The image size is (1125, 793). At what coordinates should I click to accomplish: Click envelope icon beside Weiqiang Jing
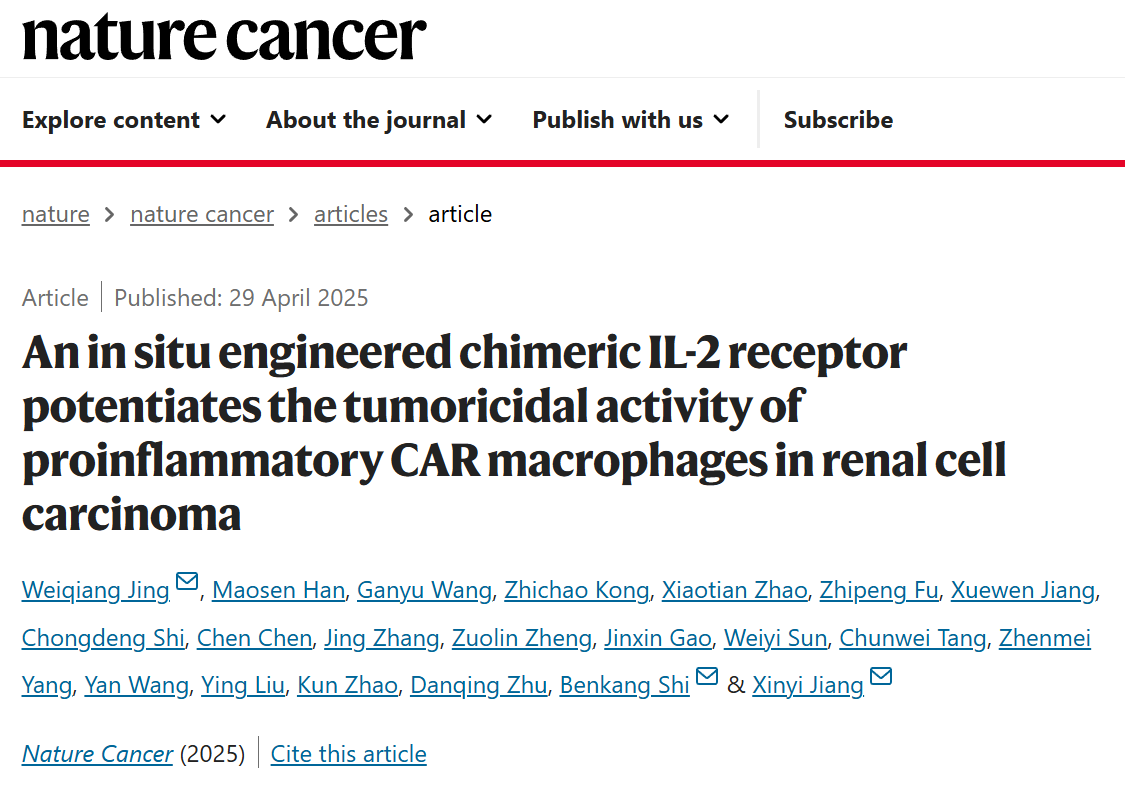(187, 582)
